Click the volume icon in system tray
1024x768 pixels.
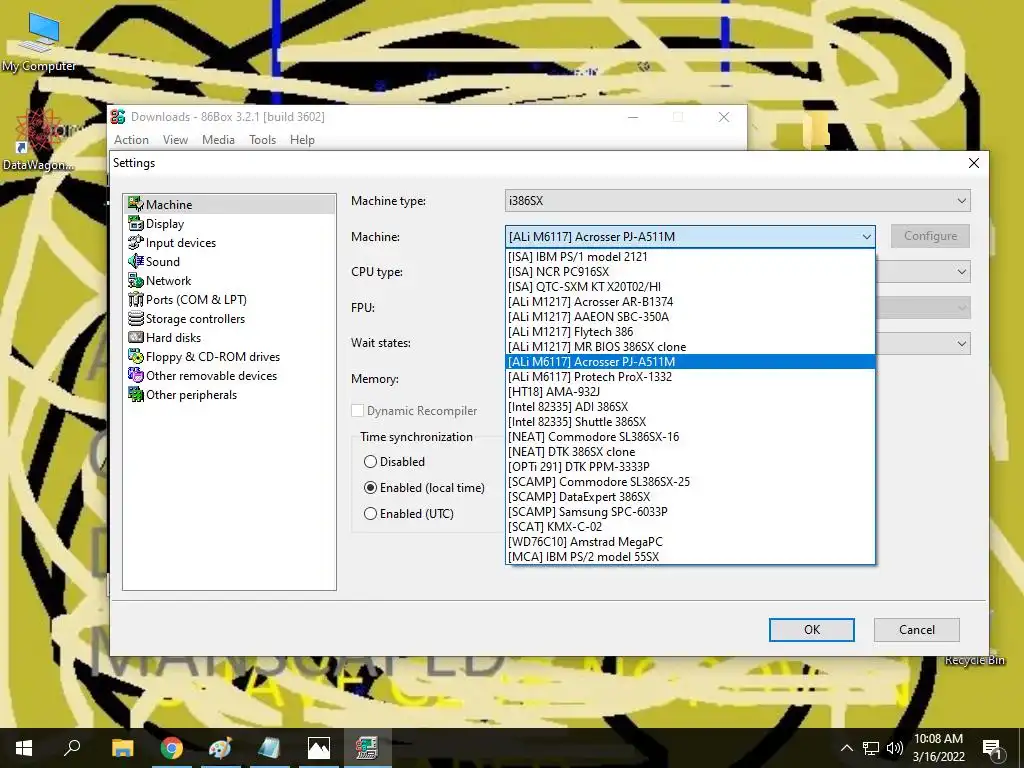click(895, 748)
